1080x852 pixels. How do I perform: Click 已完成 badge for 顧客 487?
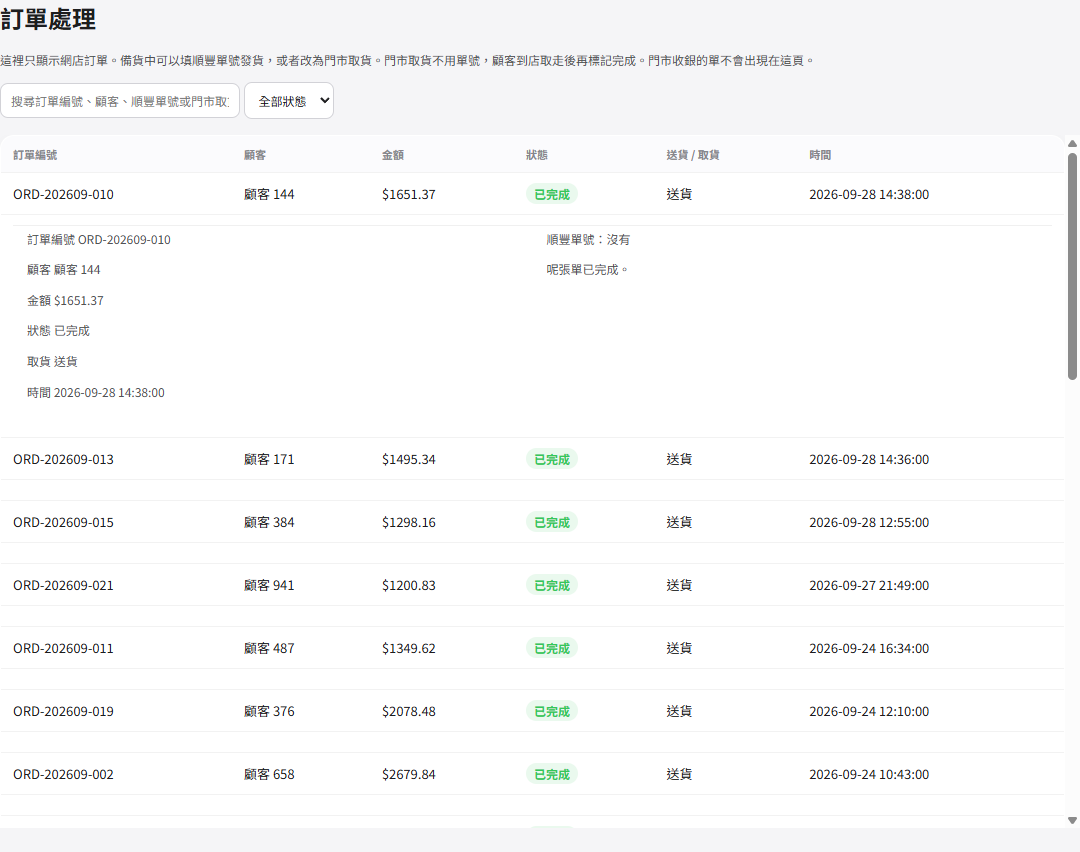(x=552, y=648)
